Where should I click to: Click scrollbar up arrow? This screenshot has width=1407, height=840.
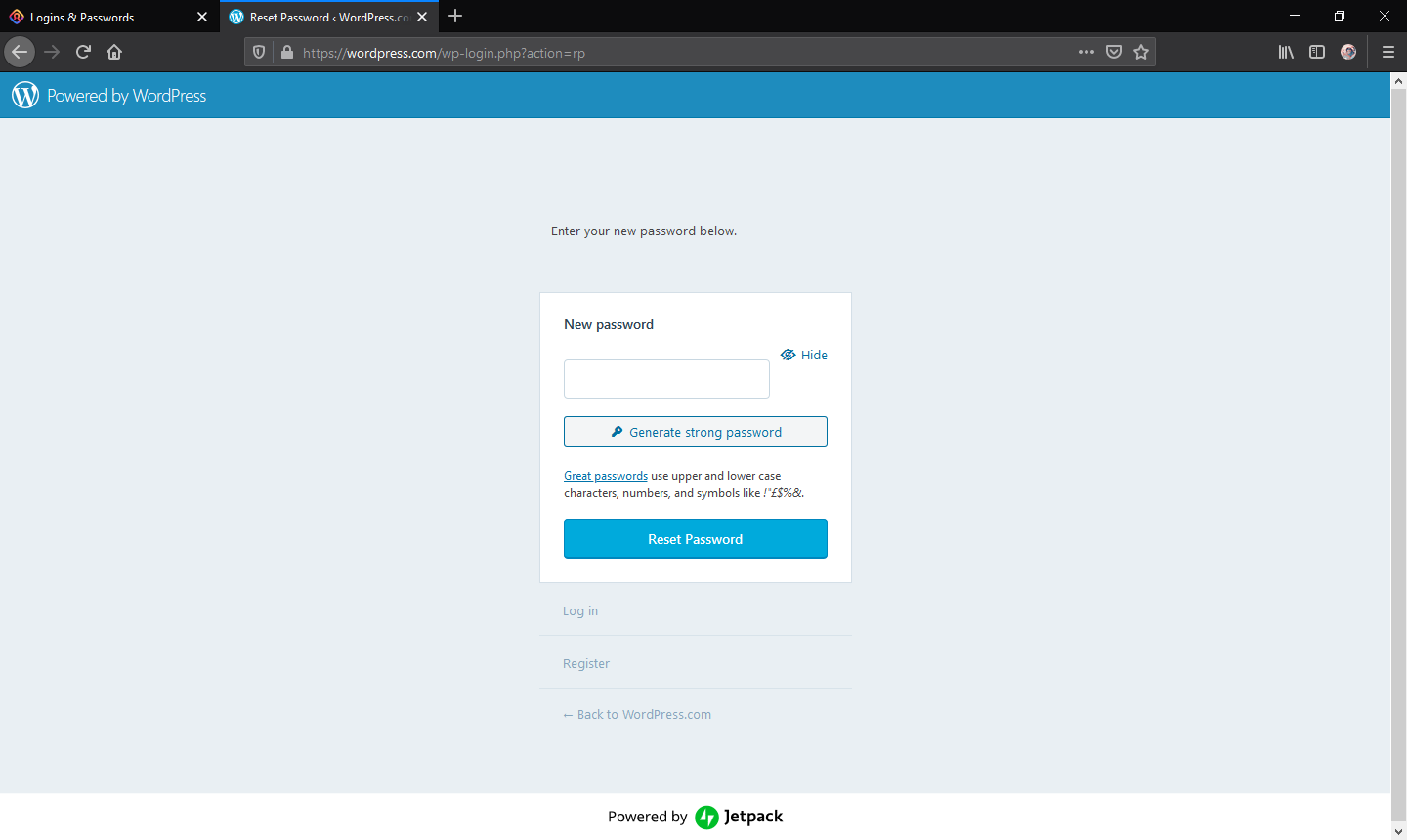(1398, 81)
